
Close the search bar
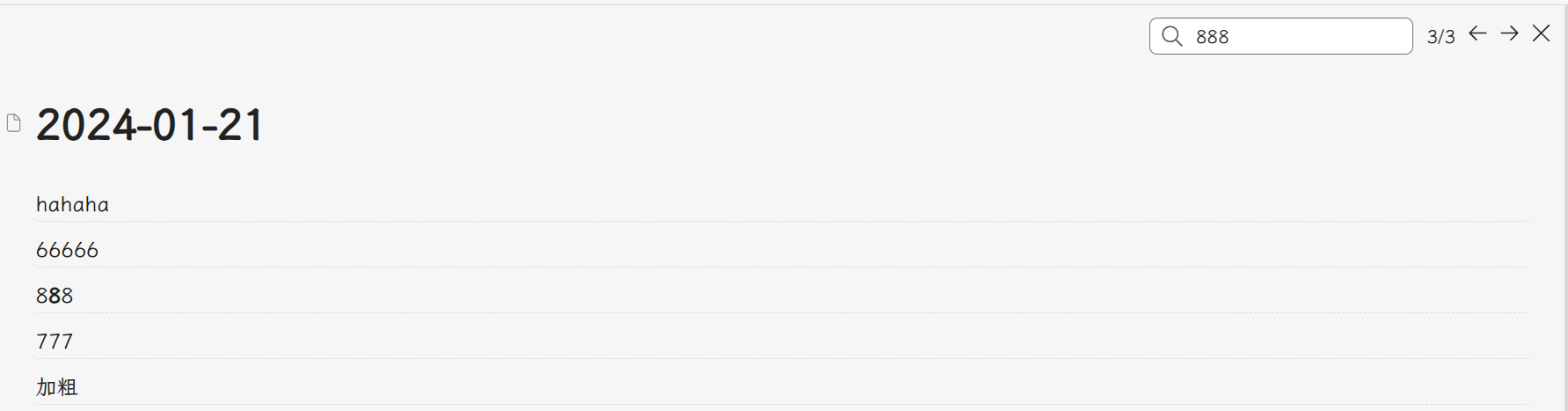(x=1541, y=33)
